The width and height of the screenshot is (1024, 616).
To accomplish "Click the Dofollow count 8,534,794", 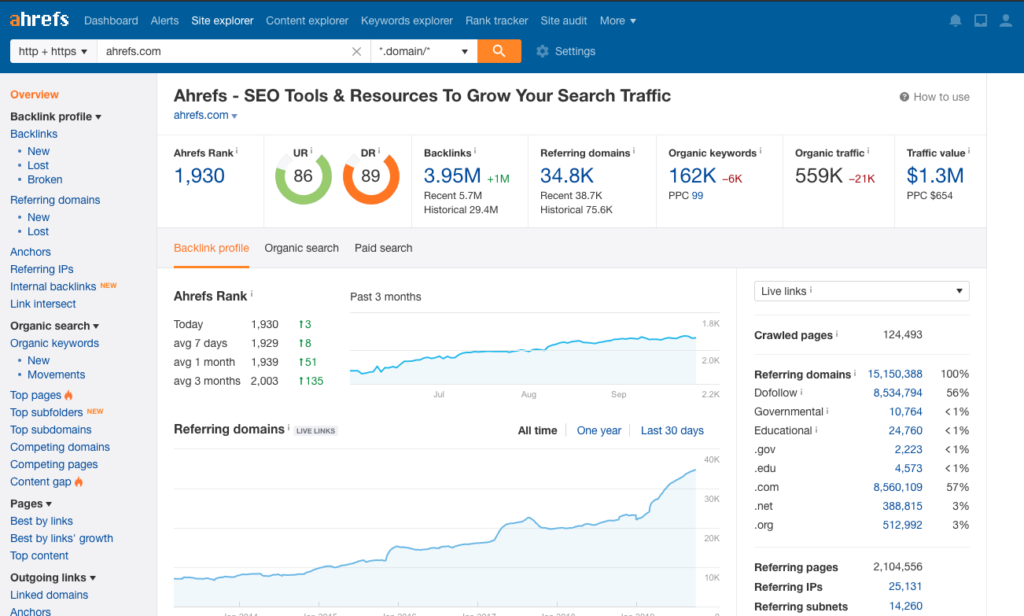I will pos(898,393).
